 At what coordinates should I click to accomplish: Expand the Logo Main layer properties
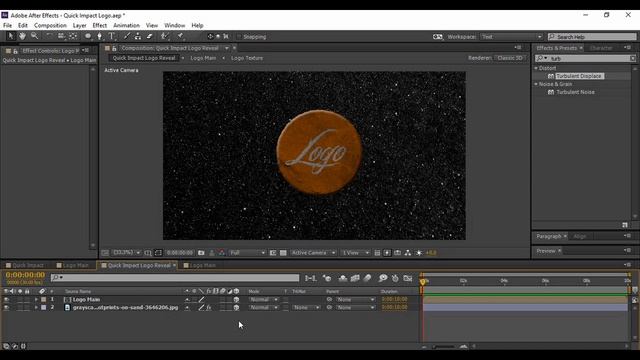coord(36,300)
